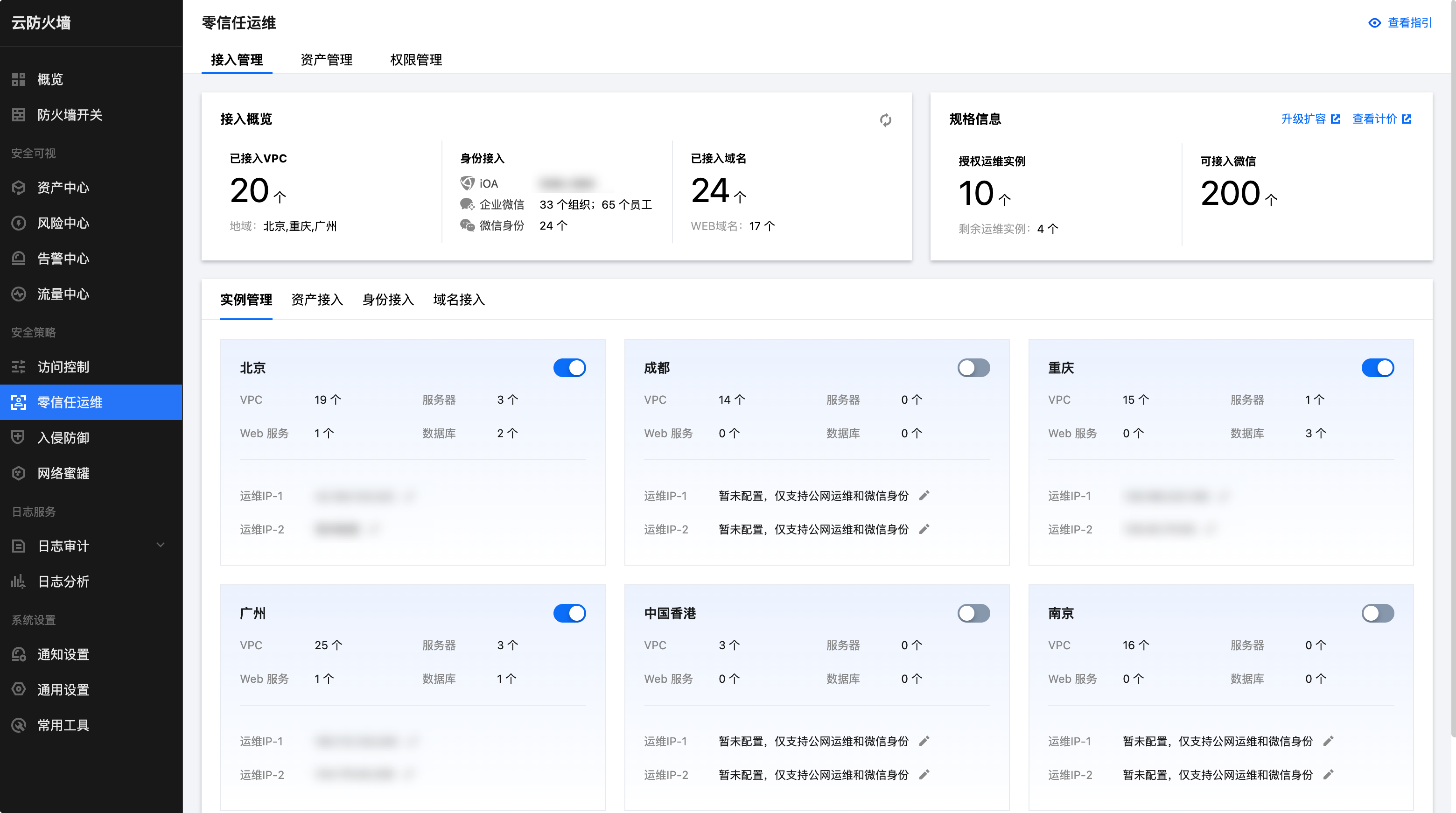This screenshot has height=813, width=1456.
Task: Click the 升级扩容 upgrade link
Action: point(1303,119)
